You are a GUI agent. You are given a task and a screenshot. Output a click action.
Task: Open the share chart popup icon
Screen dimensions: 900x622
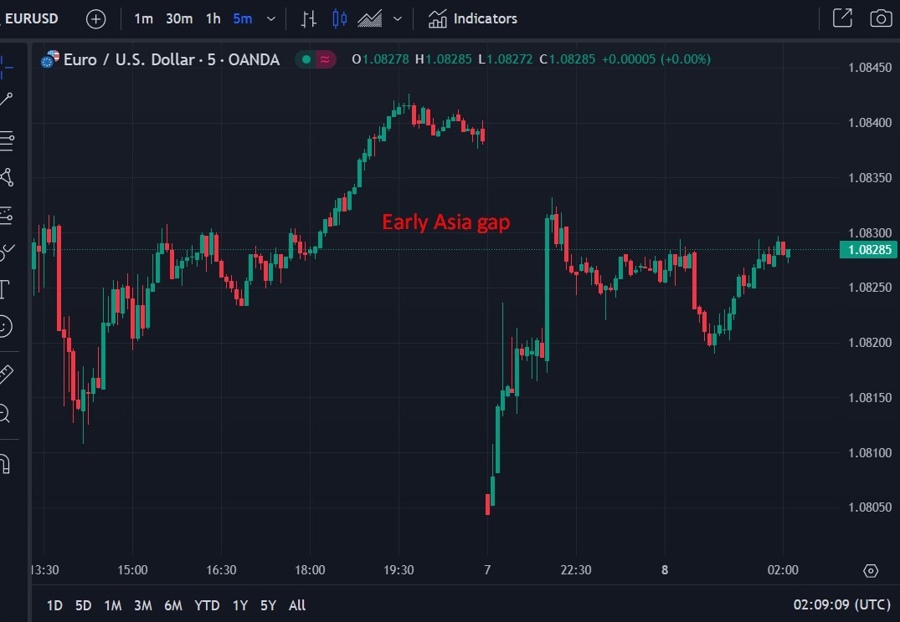pyautogui.click(x=843, y=18)
